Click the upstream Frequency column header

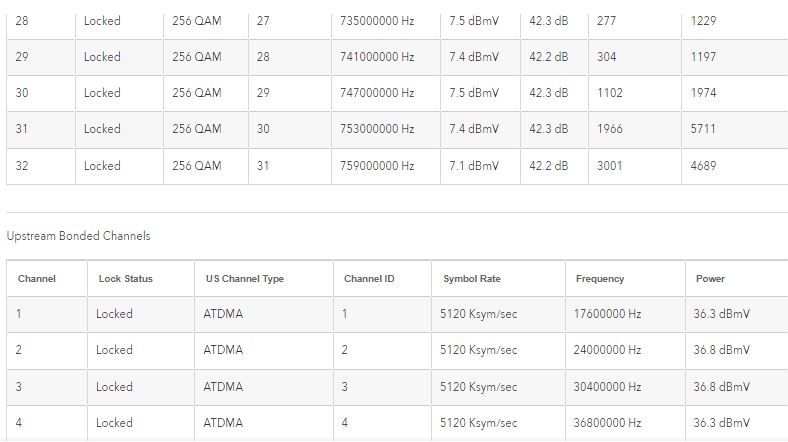point(599,279)
